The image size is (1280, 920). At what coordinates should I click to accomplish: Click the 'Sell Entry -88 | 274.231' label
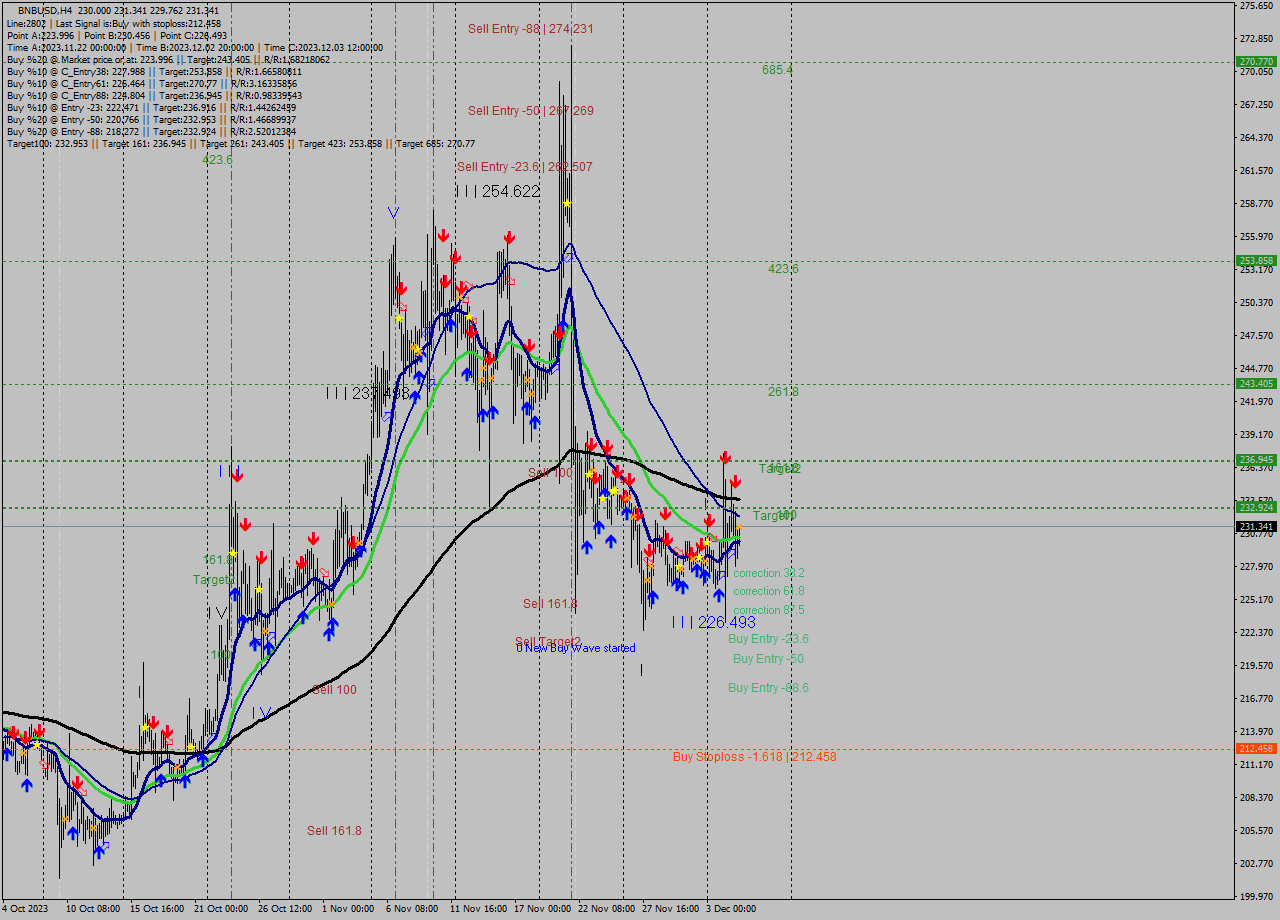coord(530,29)
